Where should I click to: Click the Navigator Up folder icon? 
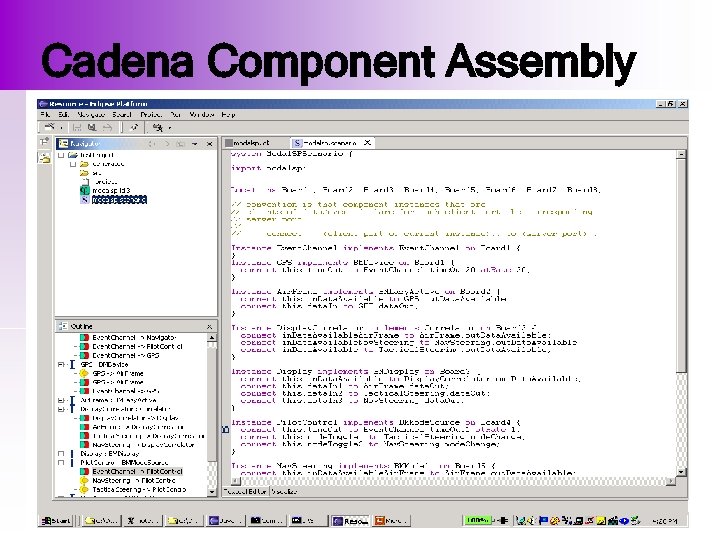180,144
